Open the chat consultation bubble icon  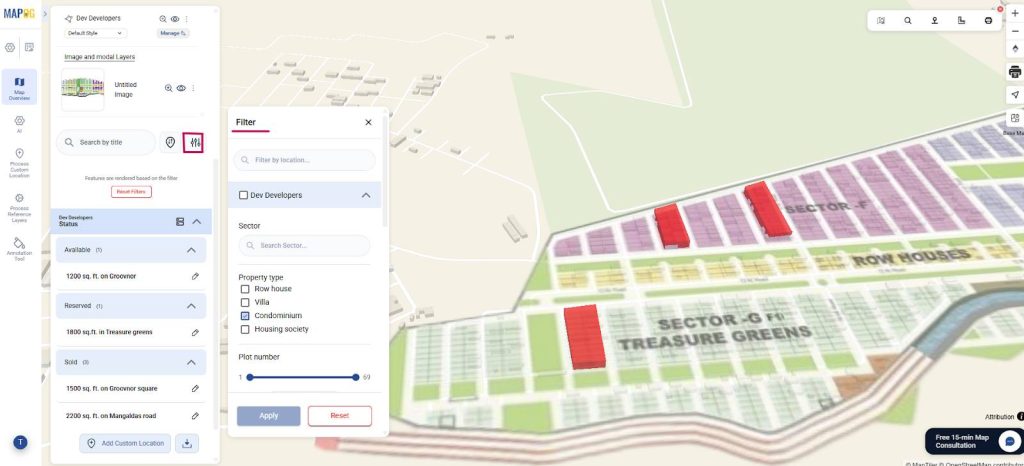coord(1010,442)
